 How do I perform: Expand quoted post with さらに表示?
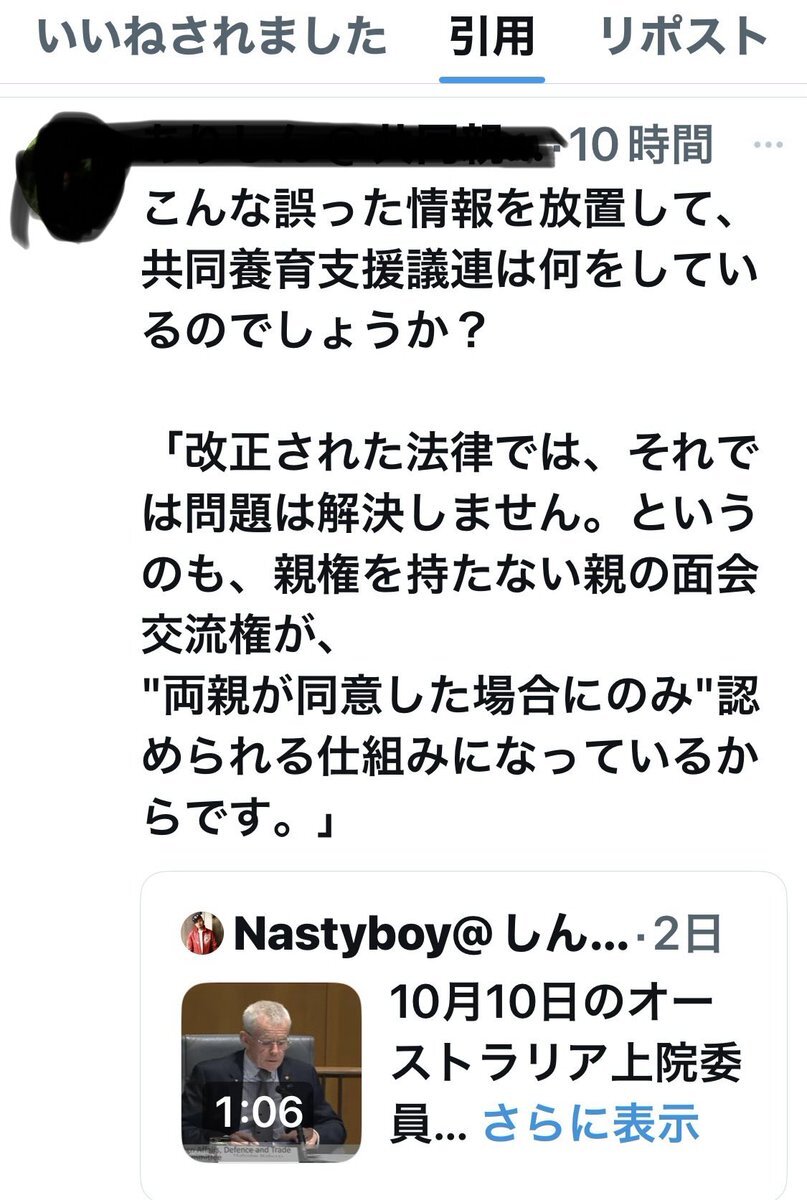(590, 1123)
